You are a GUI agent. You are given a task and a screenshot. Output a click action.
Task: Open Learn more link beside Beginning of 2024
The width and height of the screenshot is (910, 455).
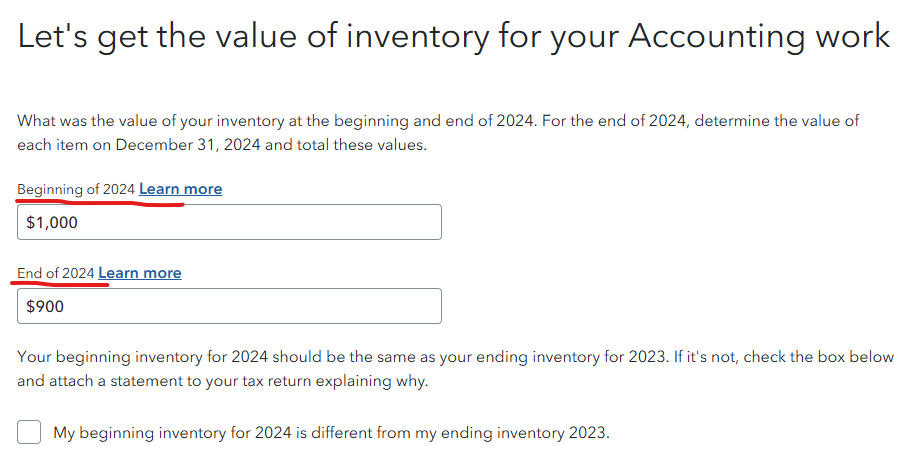pyautogui.click(x=180, y=189)
